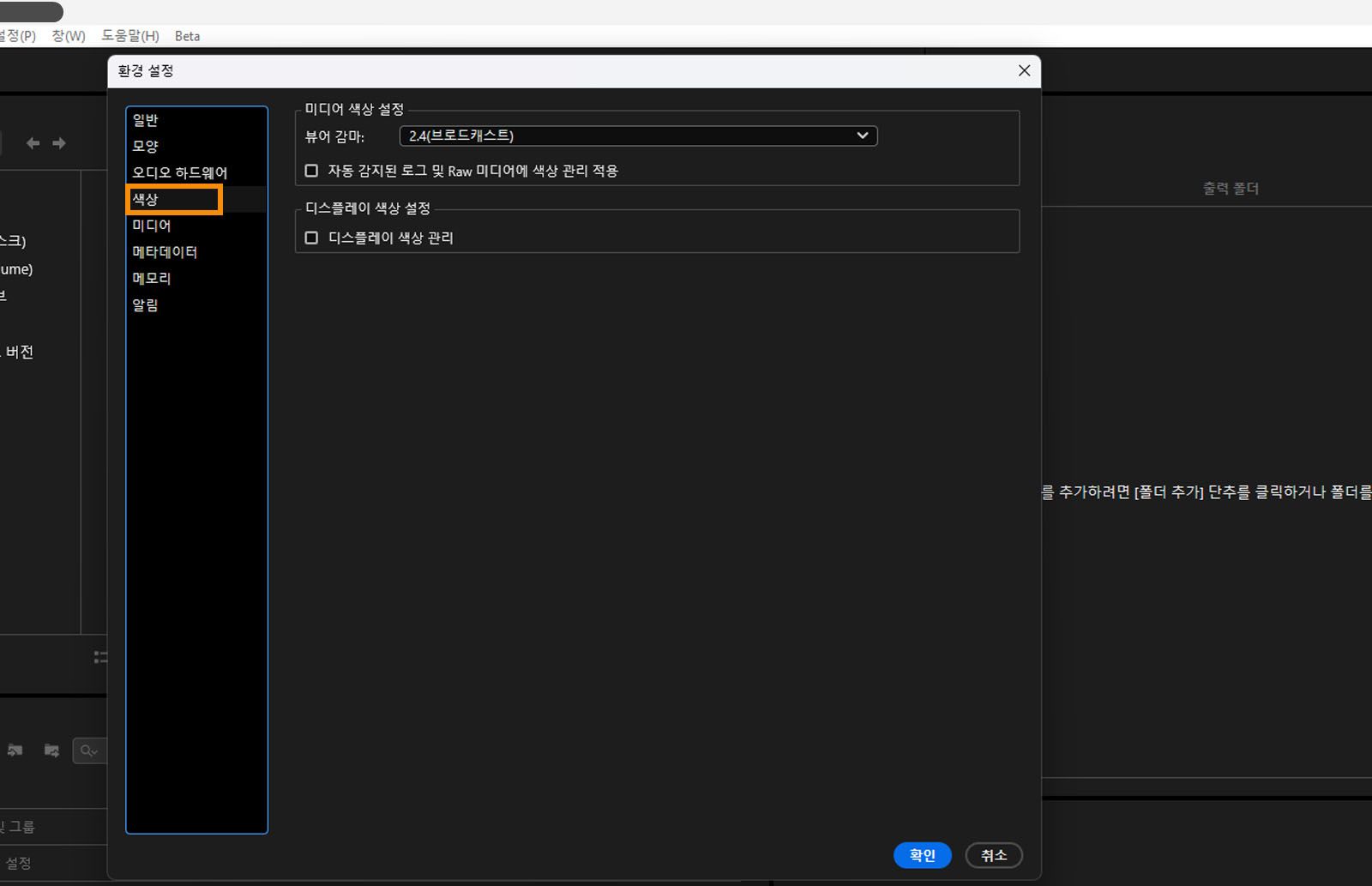Select 일반 in the preferences list
This screenshot has width=1372, height=886.
[196, 120]
